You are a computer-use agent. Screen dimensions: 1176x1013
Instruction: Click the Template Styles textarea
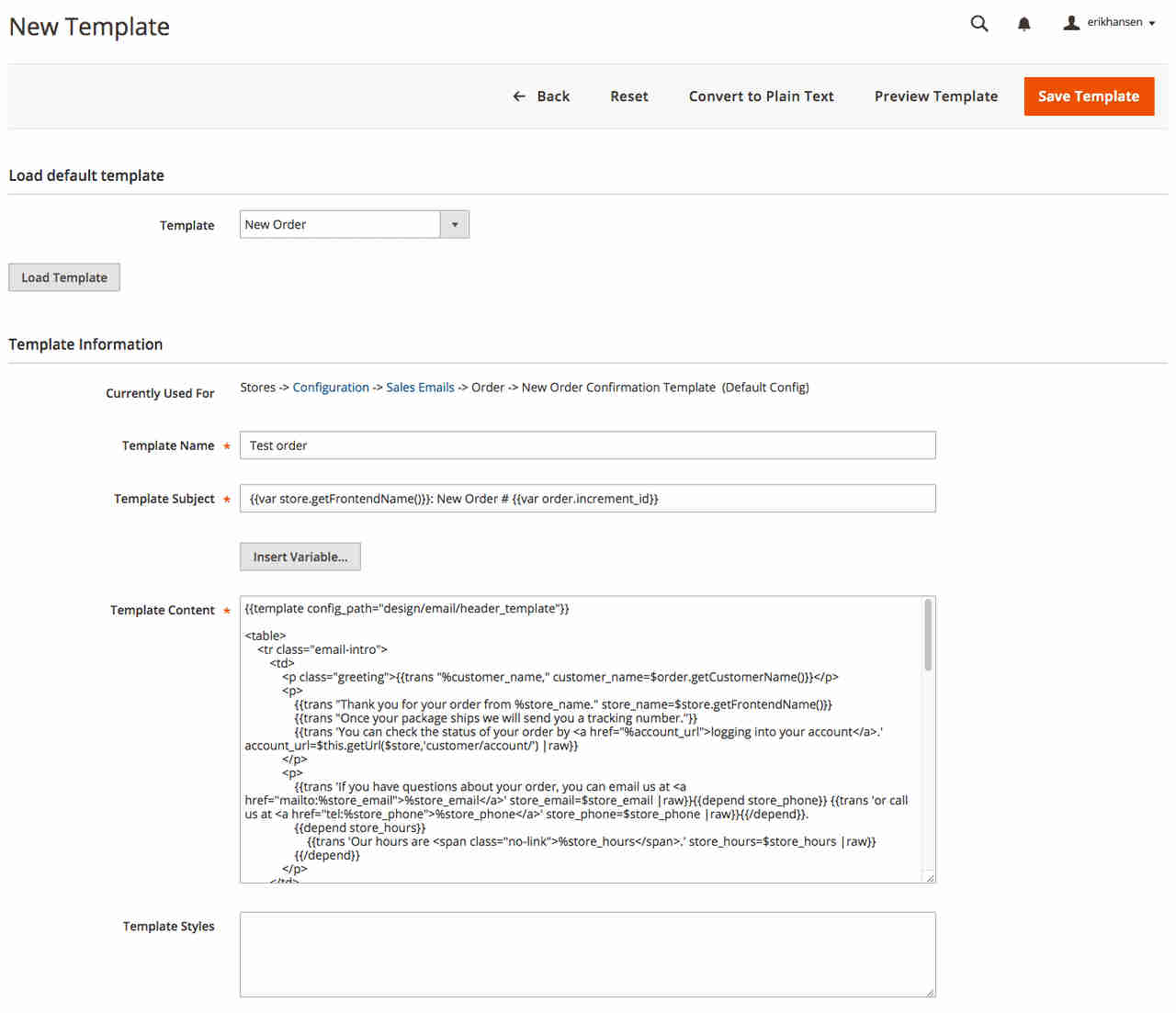coord(588,954)
